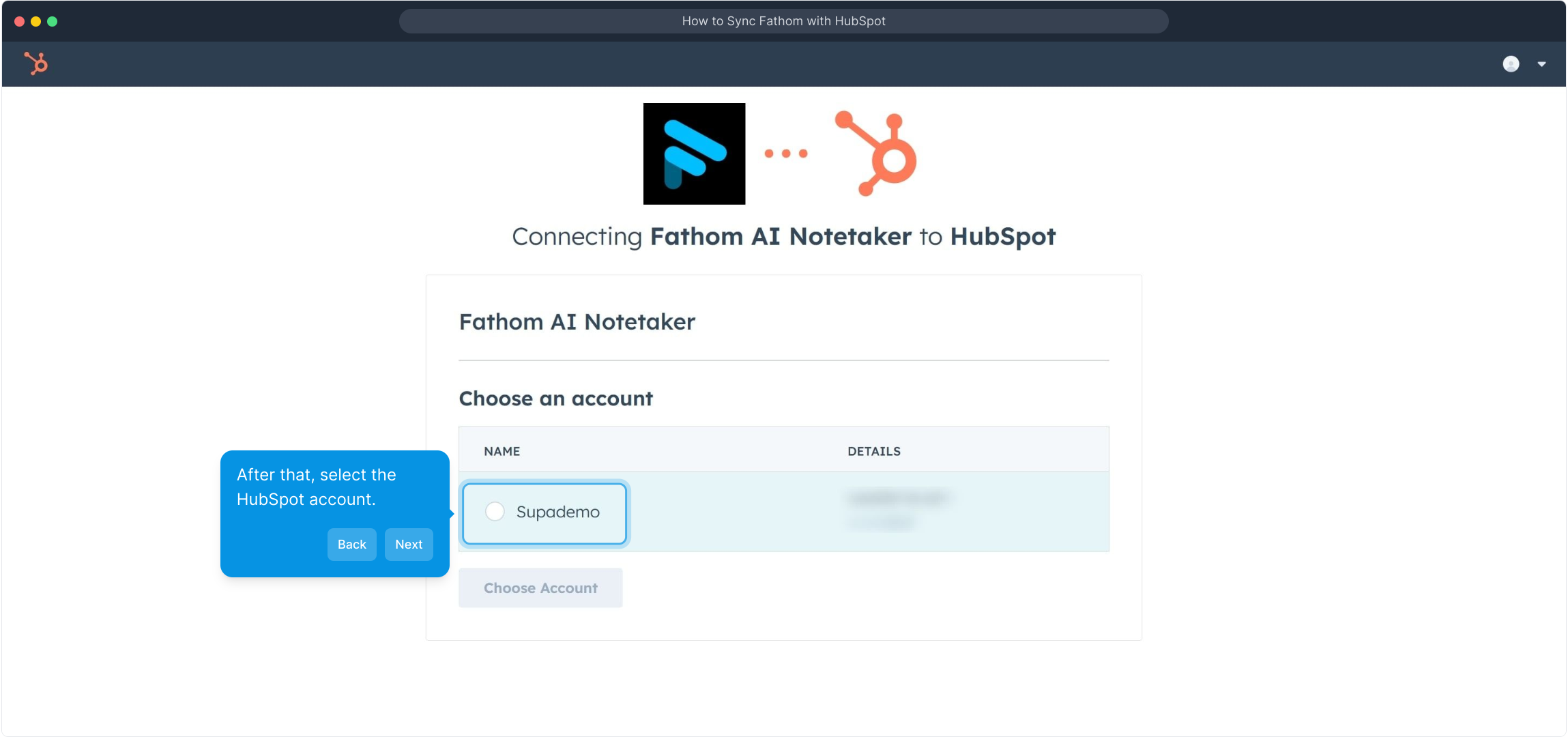Image resolution: width=1568 pixels, height=737 pixels.
Task: Click the NAME column header
Action: (502, 451)
